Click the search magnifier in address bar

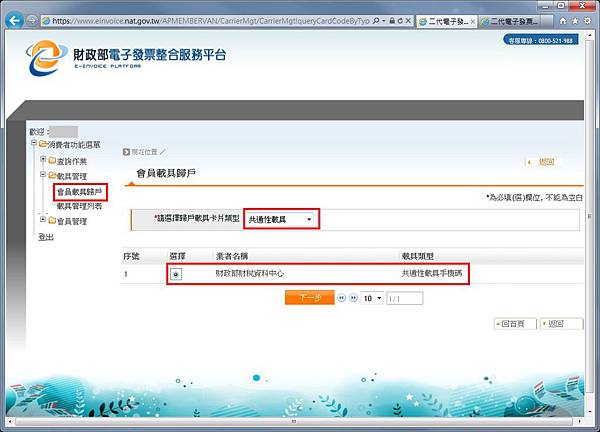tap(377, 21)
